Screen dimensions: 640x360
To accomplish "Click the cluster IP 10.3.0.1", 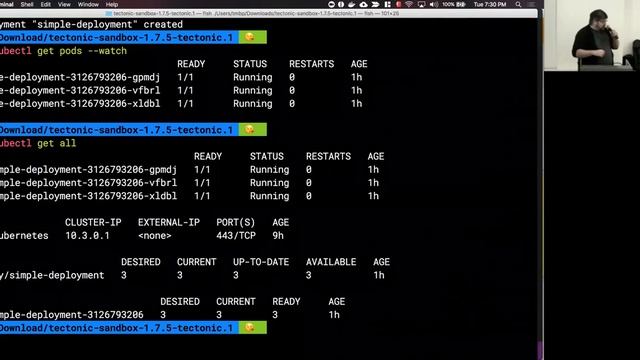I will (87, 236).
